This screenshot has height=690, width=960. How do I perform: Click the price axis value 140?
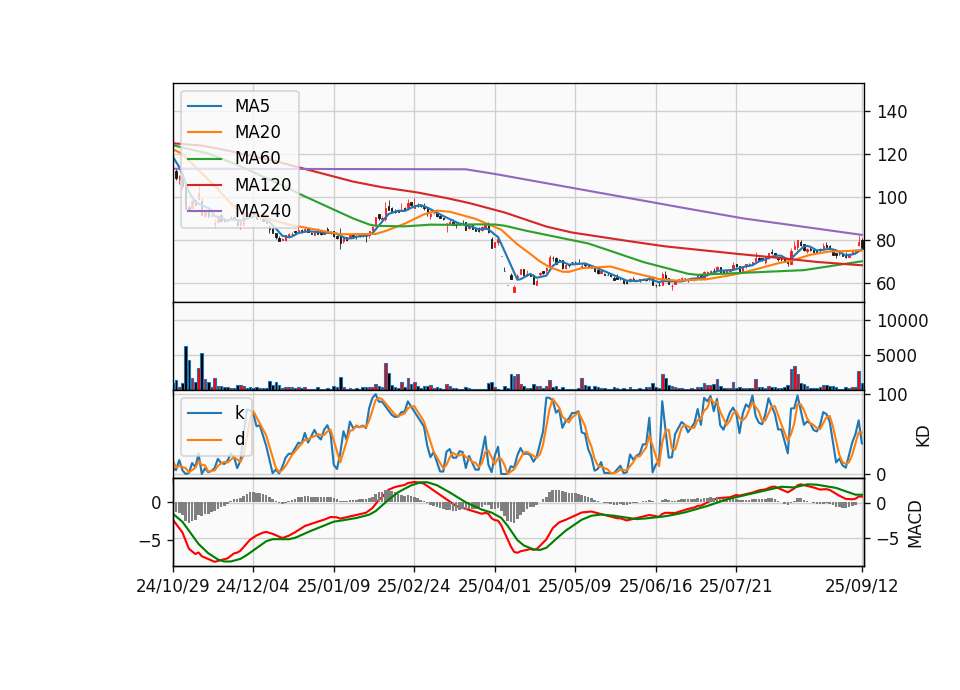(x=892, y=113)
